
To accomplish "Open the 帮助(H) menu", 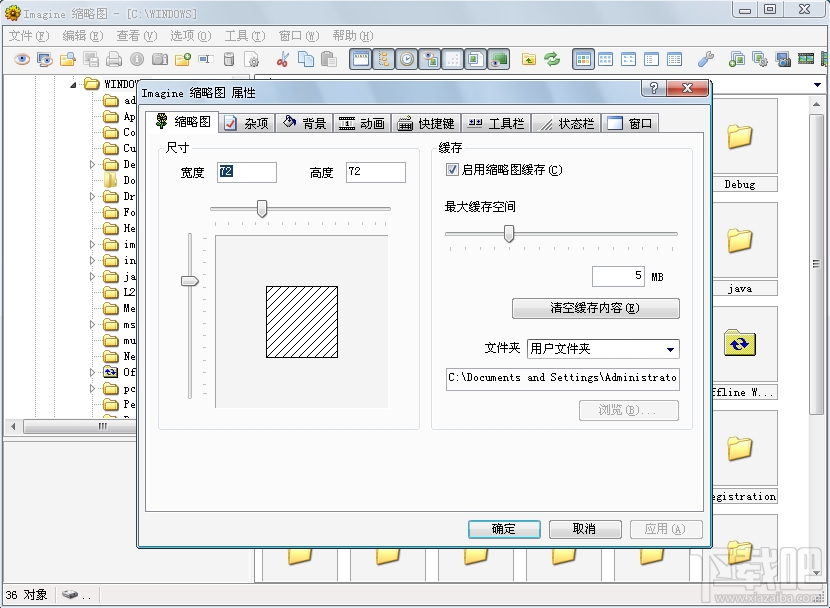I will coord(353,35).
